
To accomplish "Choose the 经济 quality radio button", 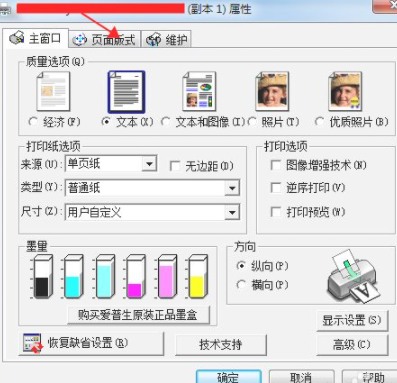I will tap(33, 122).
